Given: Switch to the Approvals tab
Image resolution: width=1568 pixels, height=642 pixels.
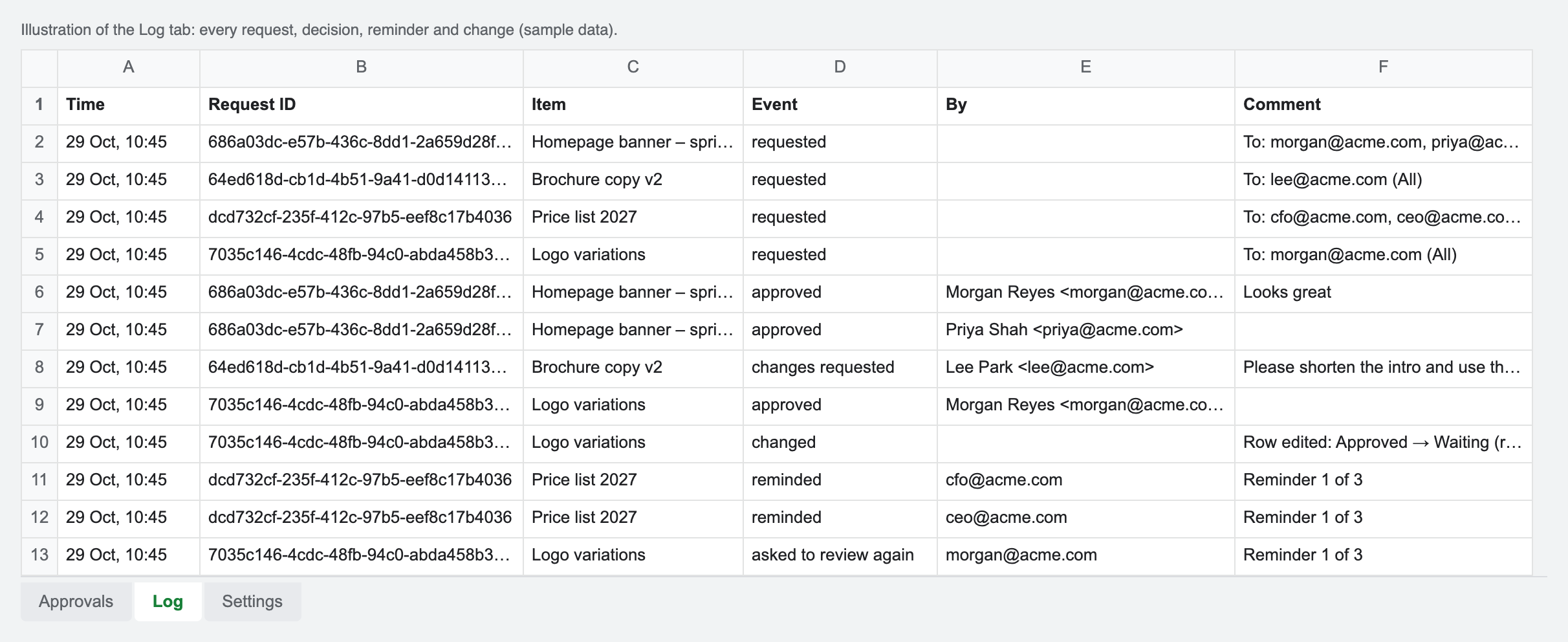Looking at the screenshot, I should 76,601.
